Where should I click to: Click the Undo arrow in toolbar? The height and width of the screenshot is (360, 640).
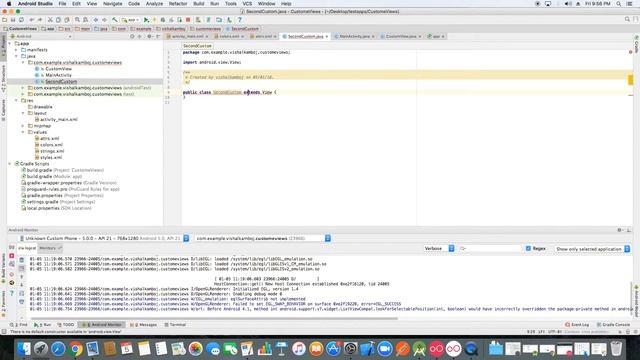pyautogui.click(x=31, y=20)
